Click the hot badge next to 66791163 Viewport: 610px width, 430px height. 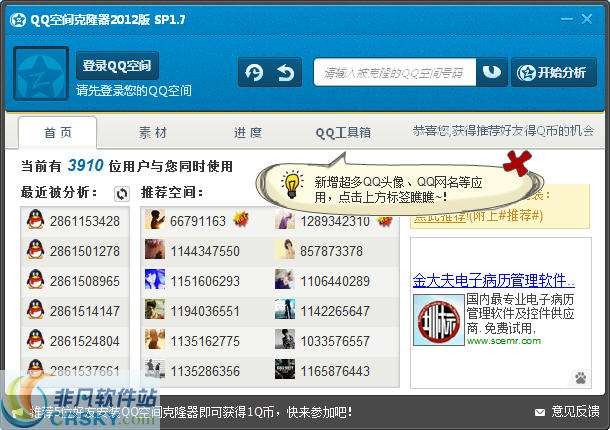[x=241, y=219]
